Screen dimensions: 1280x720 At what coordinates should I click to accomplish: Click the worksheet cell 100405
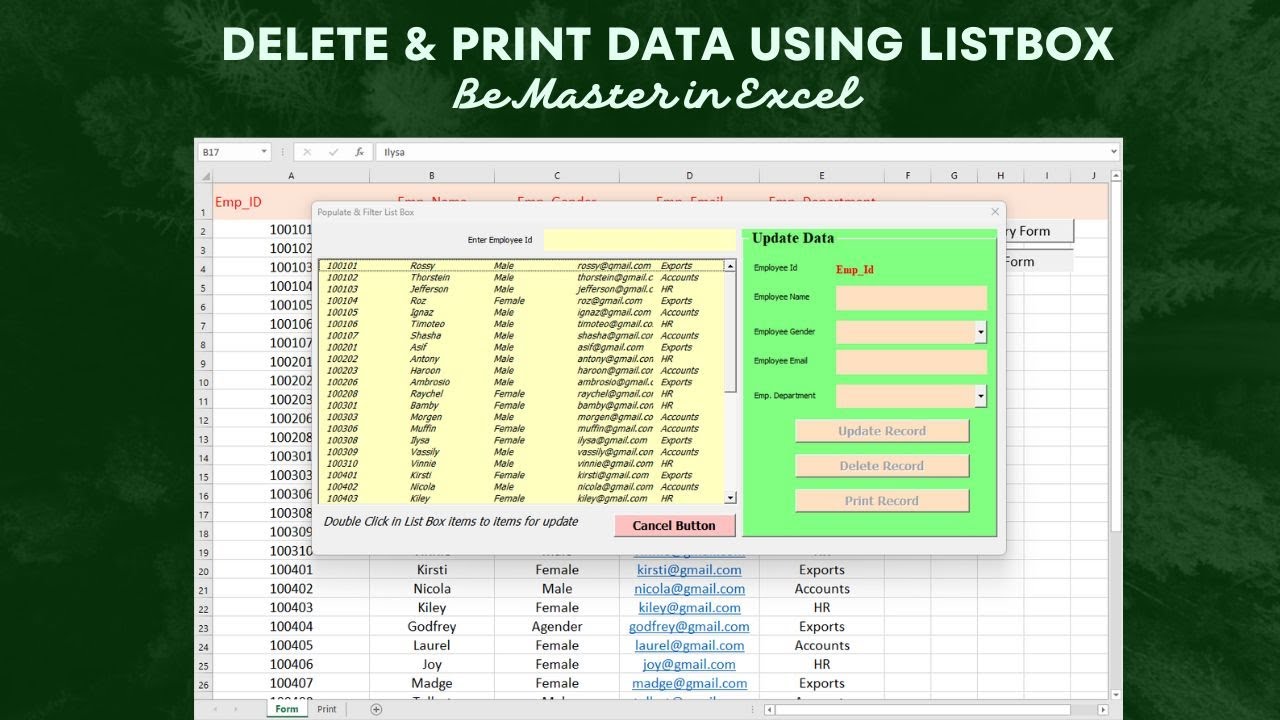[291, 646]
